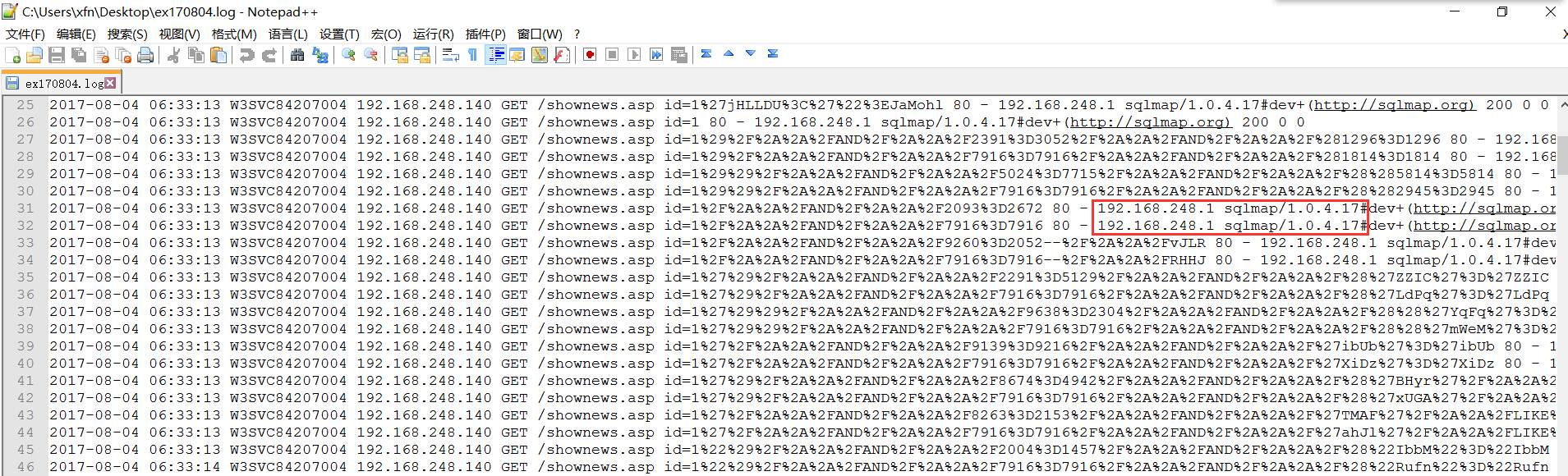The image size is (1568, 476).
Task: Minimize the Notepad++ window
Action: (1455, 11)
